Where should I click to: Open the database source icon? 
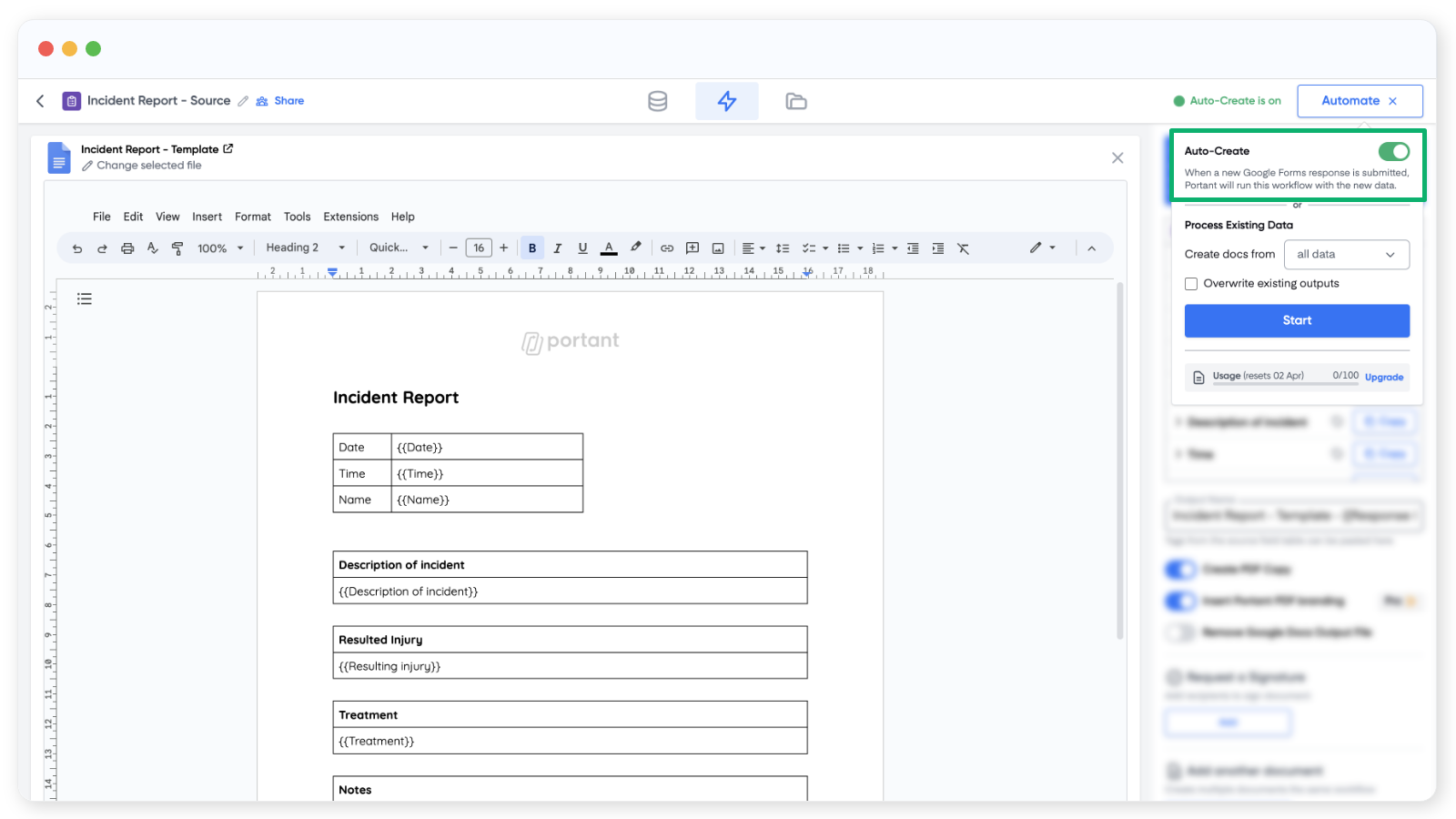click(657, 101)
